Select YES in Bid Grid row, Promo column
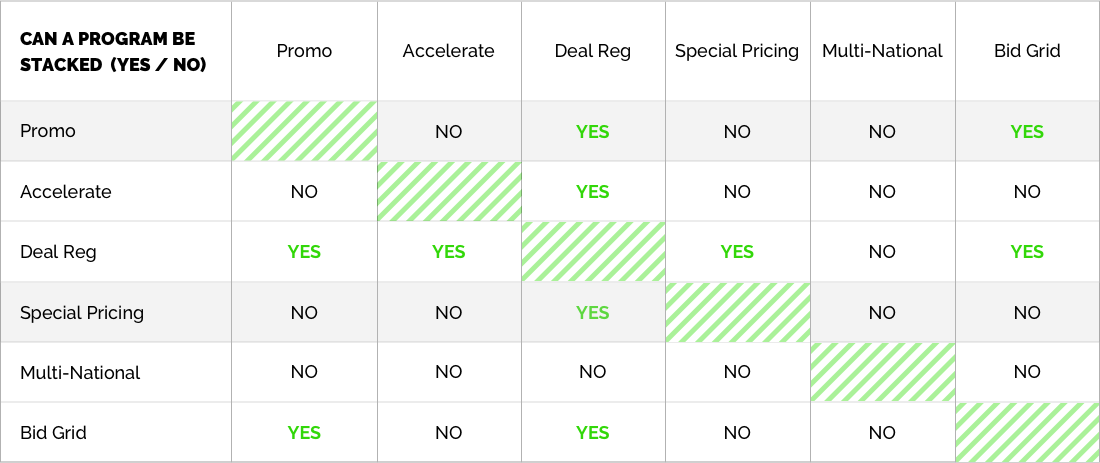1100x463 pixels. pos(304,433)
